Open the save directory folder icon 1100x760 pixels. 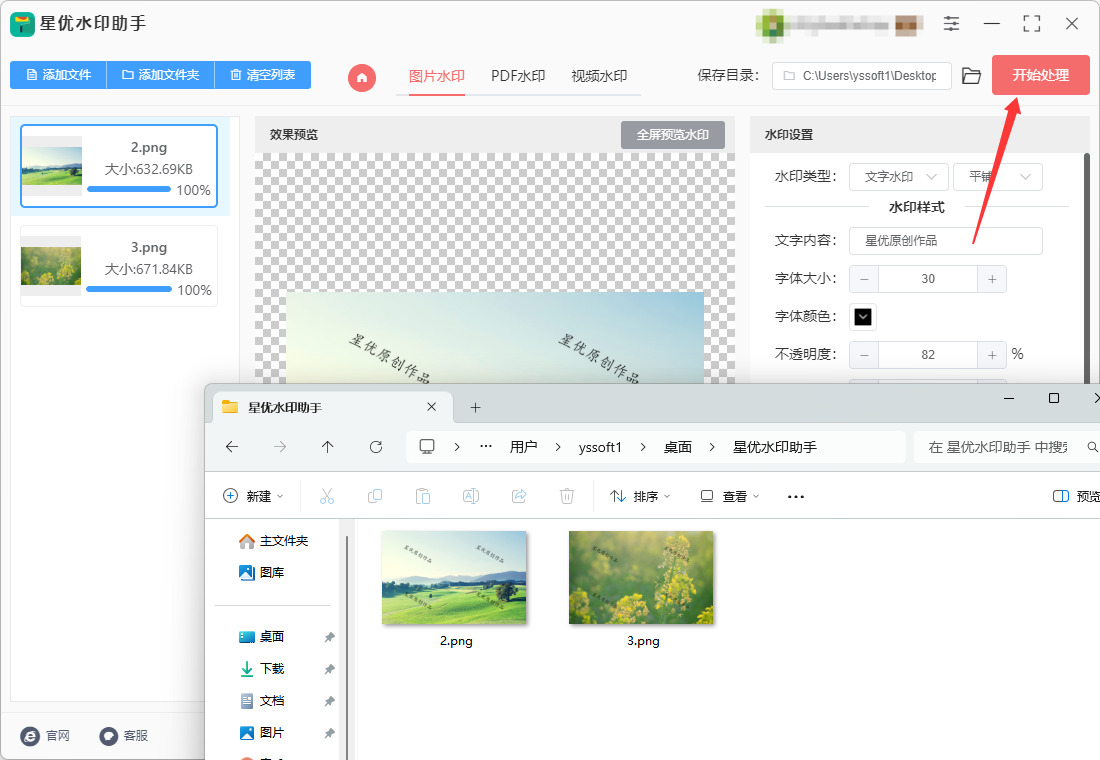pos(972,76)
